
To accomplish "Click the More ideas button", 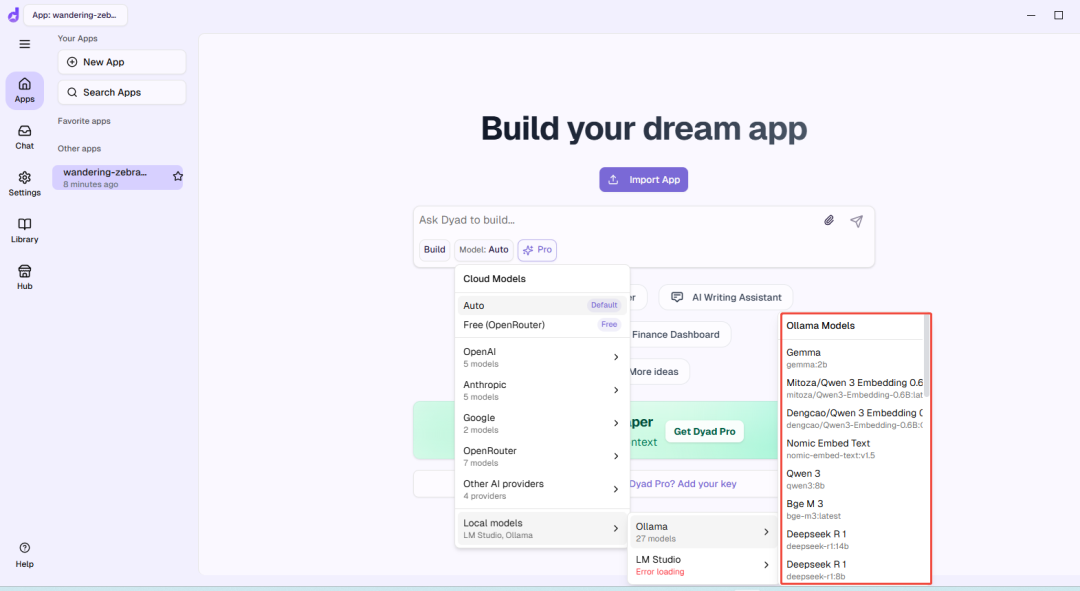I will [x=656, y=371].
